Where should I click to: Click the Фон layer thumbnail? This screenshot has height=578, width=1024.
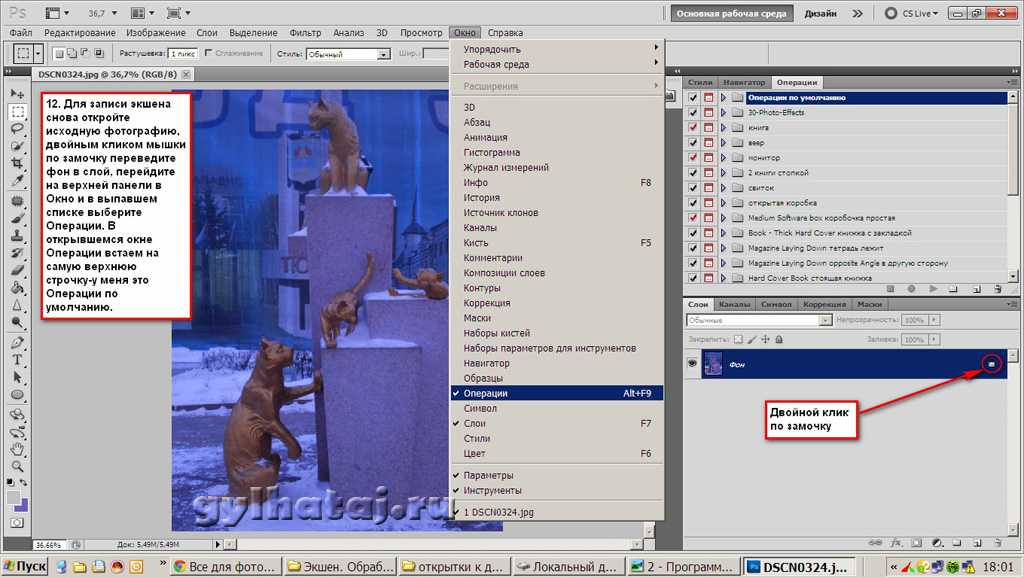click(714, 365)
